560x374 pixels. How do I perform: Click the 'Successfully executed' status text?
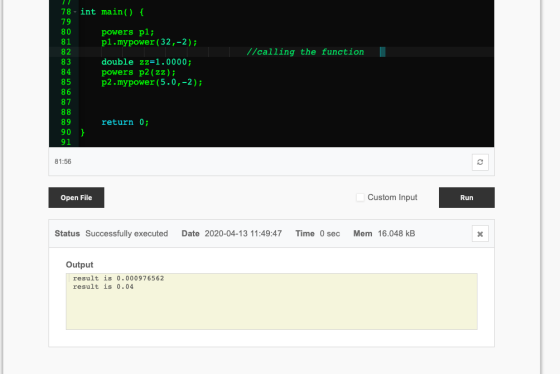pos(127,234)
